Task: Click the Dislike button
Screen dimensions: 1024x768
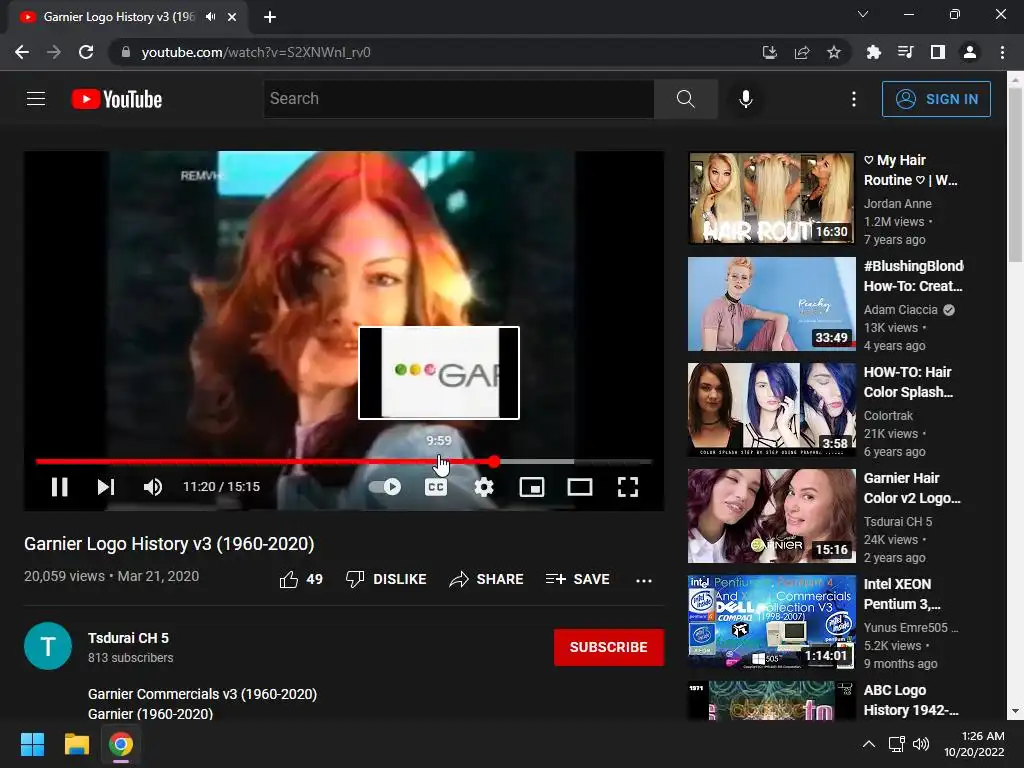Action: pos(386,579)
